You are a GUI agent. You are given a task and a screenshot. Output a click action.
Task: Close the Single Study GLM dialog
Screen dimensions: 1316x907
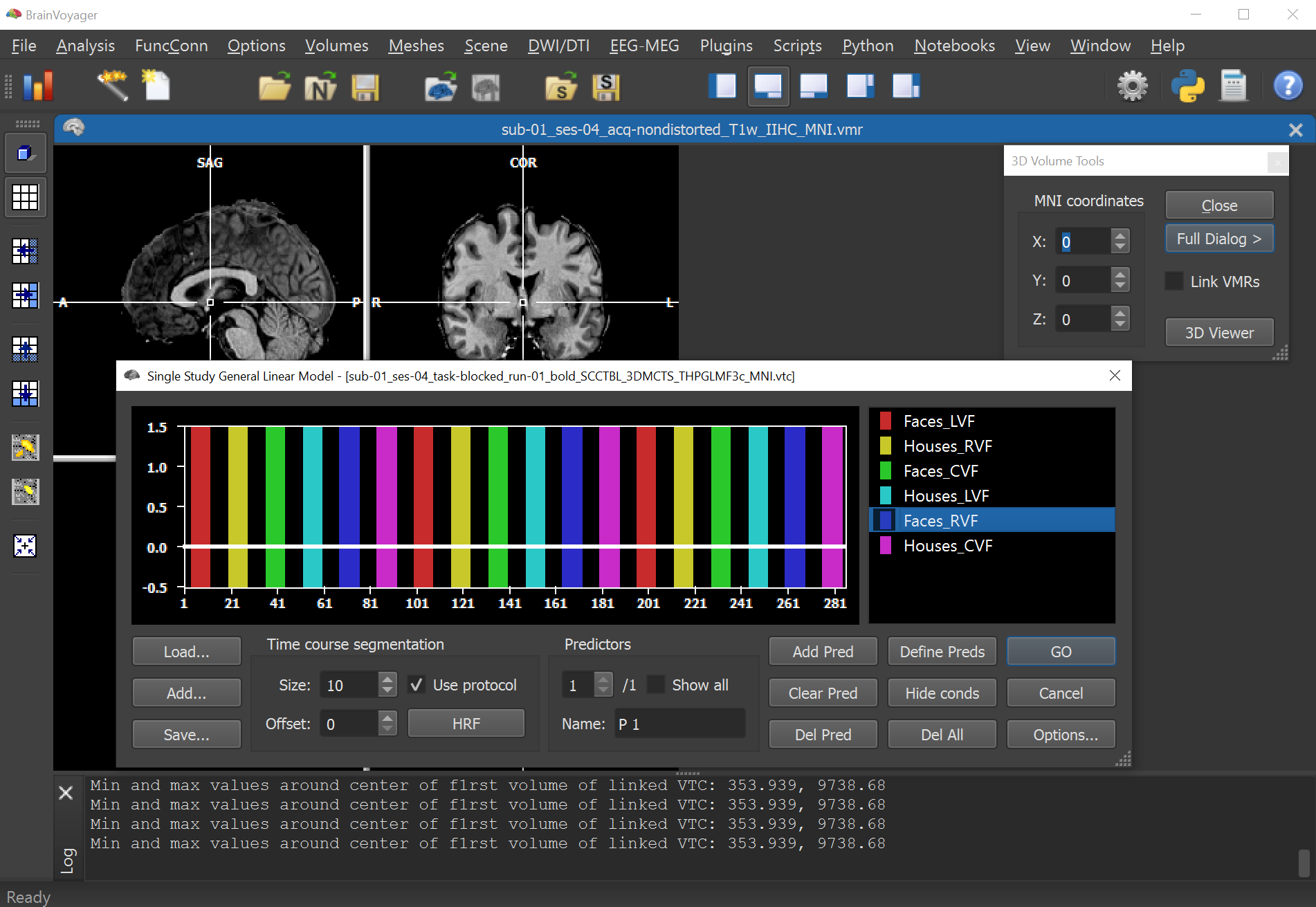point(1115,376)
